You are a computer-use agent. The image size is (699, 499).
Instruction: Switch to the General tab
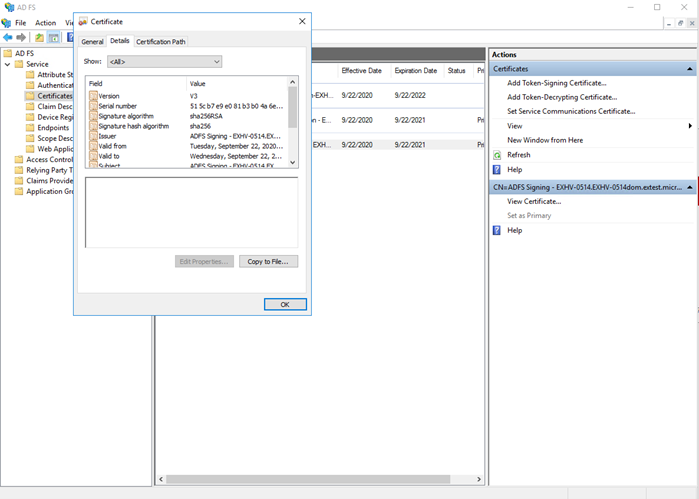pos(92,41)
